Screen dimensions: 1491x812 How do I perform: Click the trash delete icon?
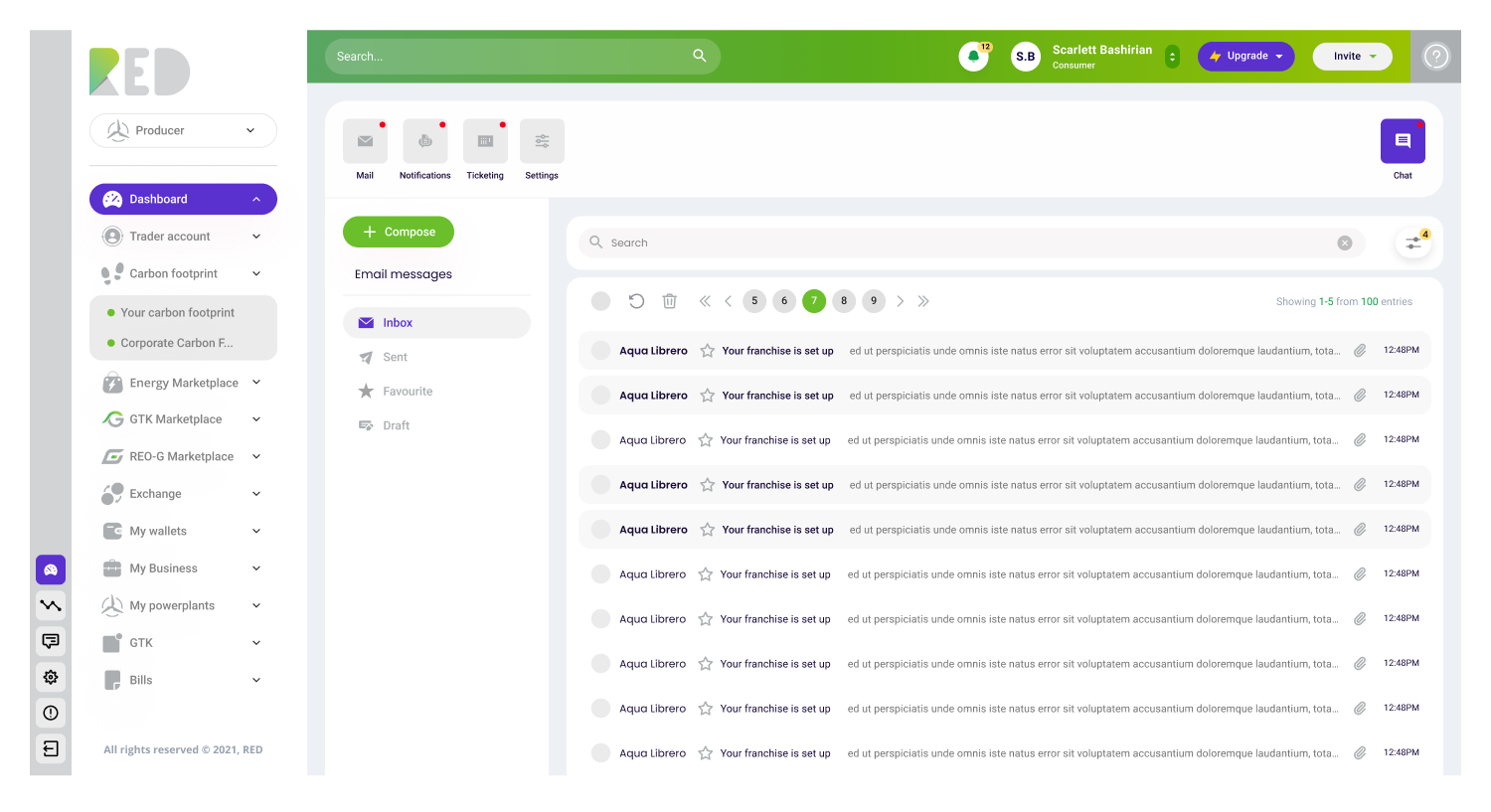[x=670, y=301]
